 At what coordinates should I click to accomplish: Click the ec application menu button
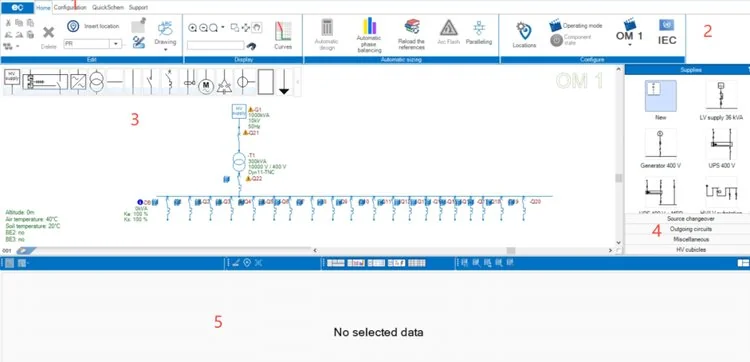point(17,8)
